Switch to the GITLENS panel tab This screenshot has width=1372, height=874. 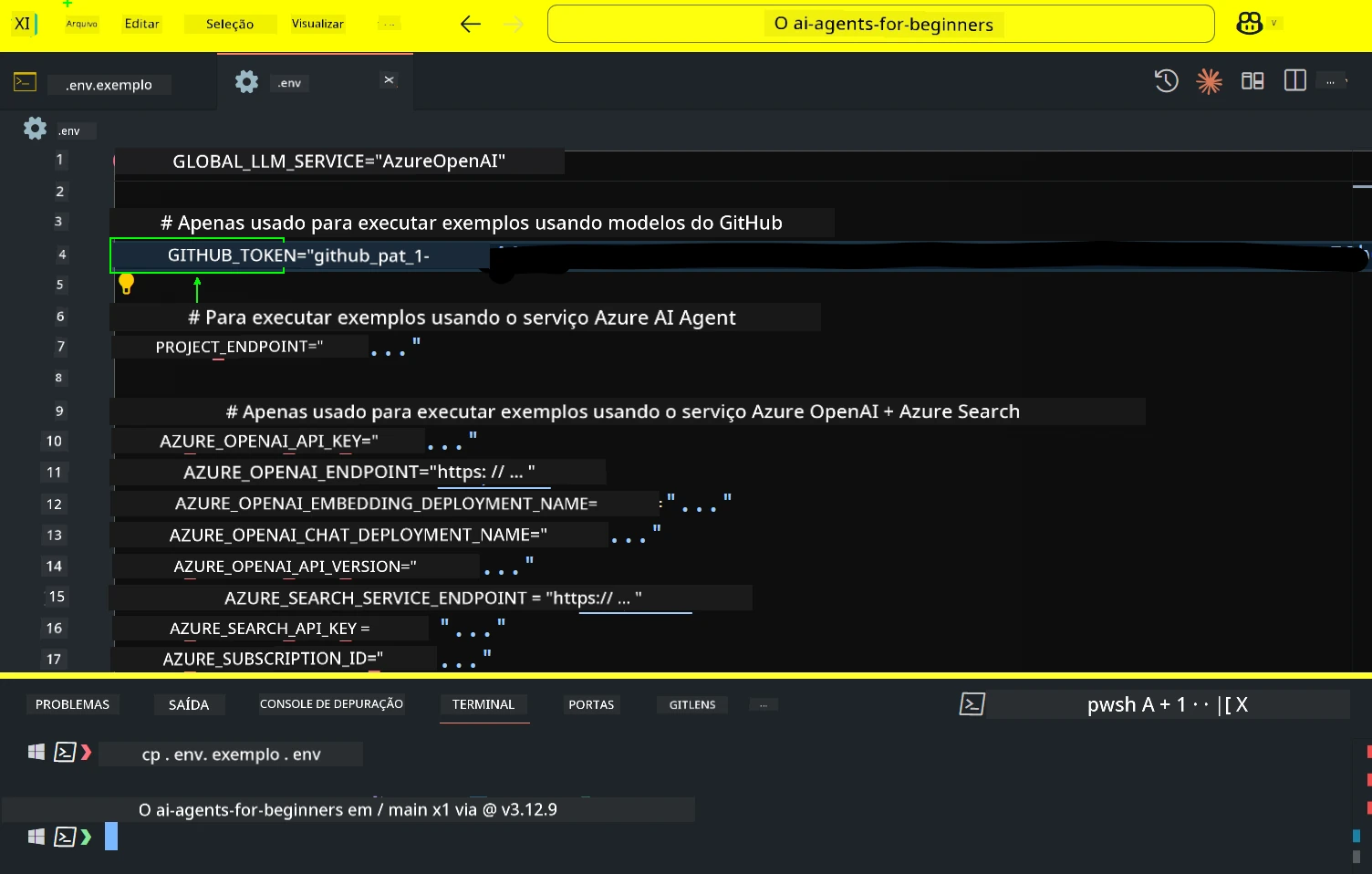pyautogui.click(x=691, y=703)
